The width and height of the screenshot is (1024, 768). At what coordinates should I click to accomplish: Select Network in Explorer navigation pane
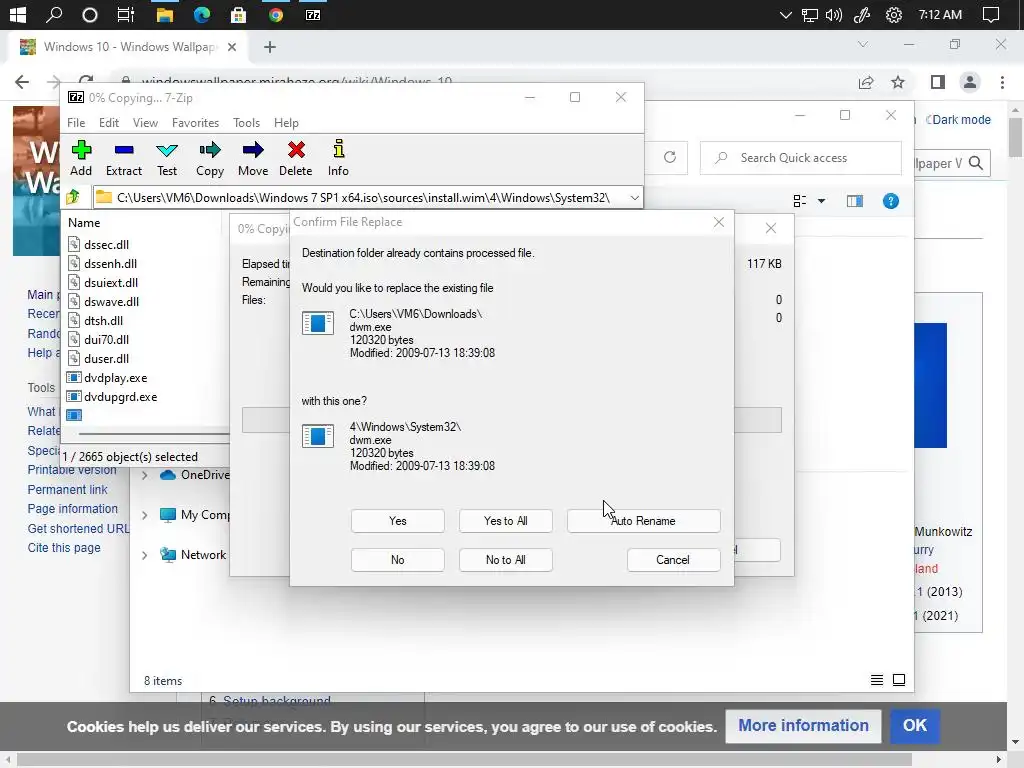[x=203, y=555]
